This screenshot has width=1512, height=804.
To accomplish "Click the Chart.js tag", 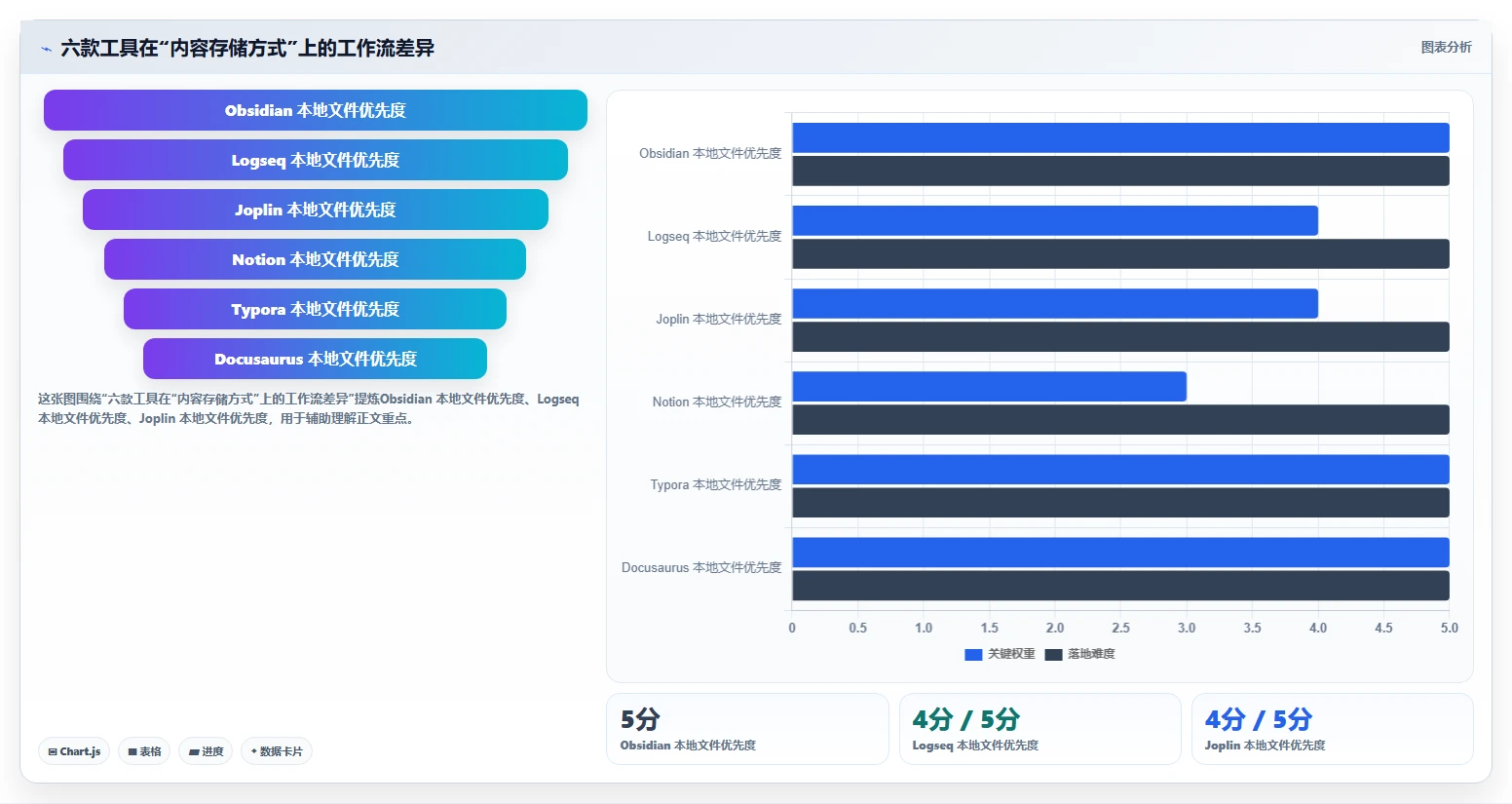I will (74, 751).
